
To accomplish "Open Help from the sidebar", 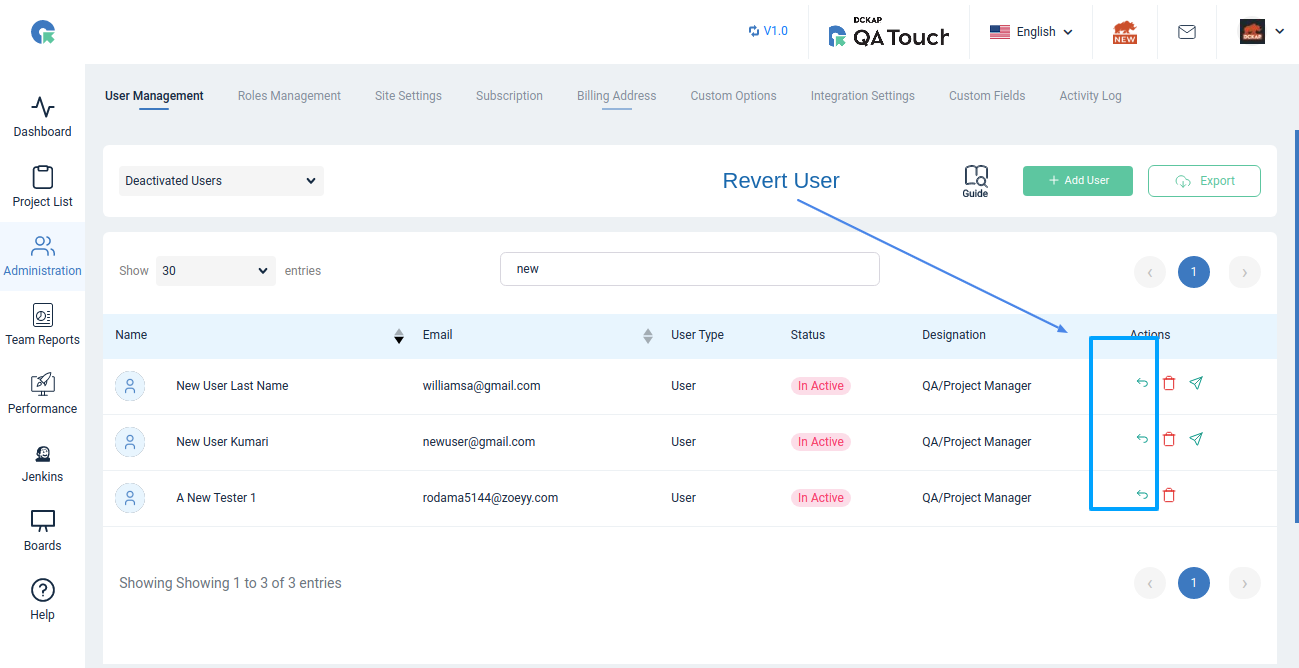I will (x=42, y=600).
